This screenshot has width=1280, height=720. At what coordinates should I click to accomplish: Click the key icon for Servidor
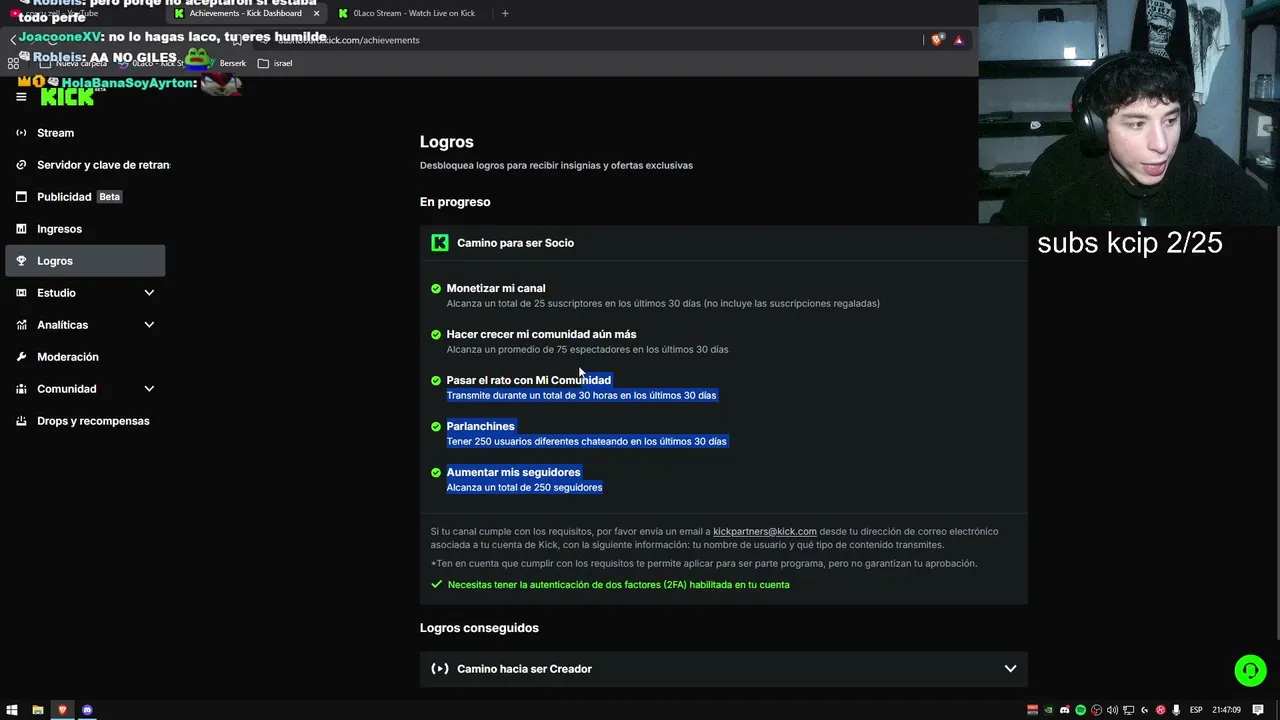(21, 165)
